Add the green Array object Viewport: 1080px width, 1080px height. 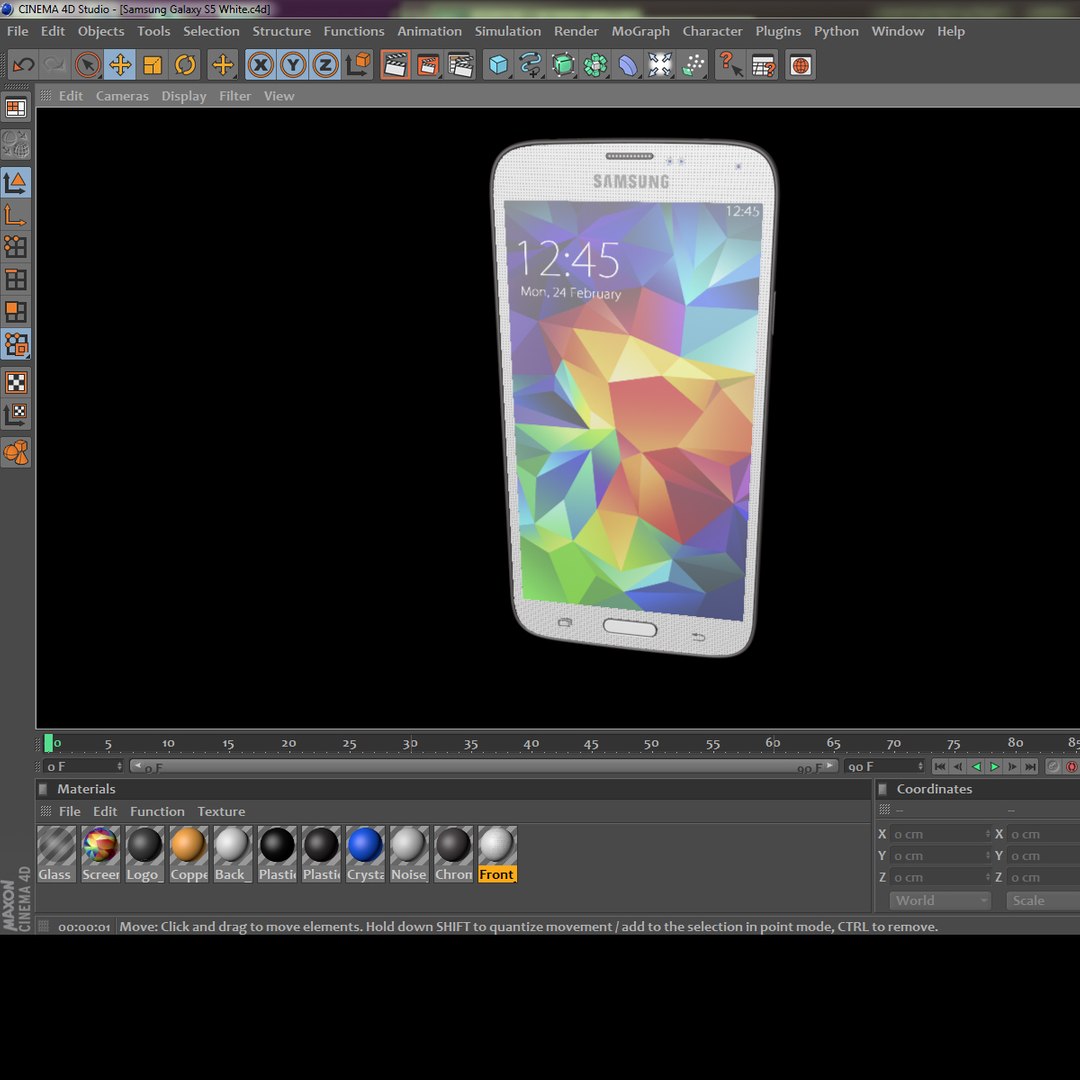[595, 65]
